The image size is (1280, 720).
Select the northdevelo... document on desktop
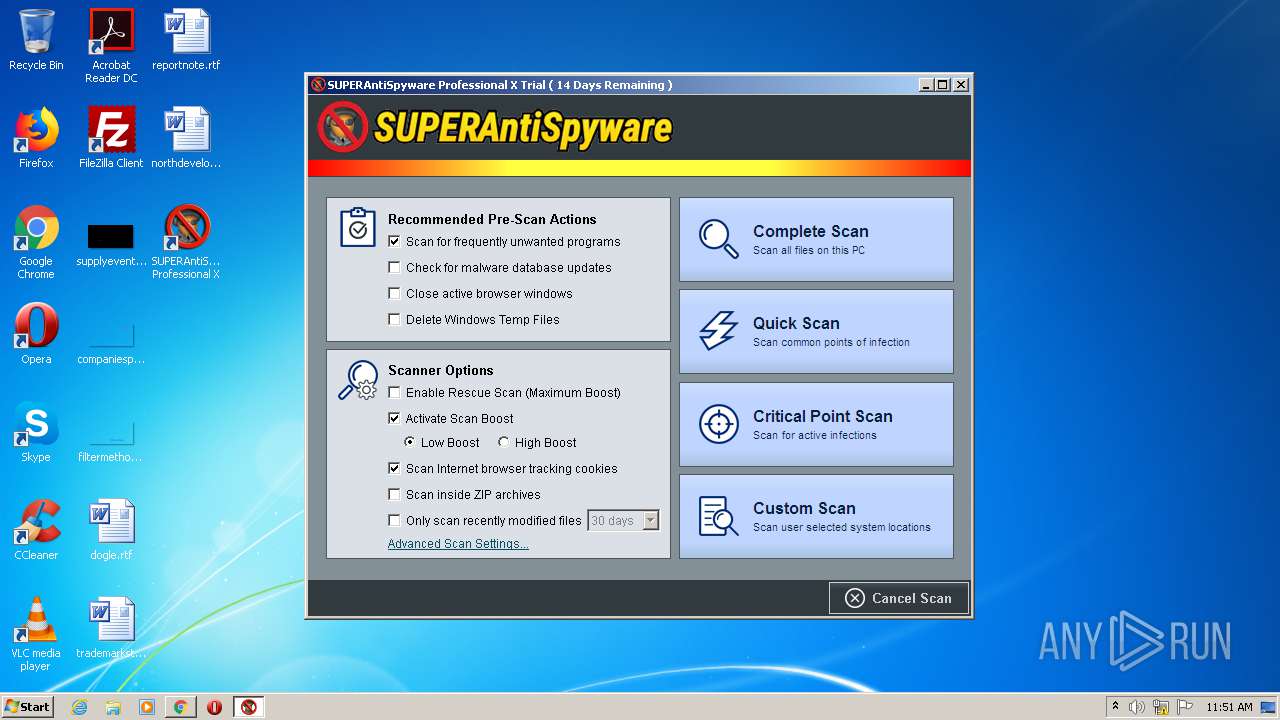186,138
